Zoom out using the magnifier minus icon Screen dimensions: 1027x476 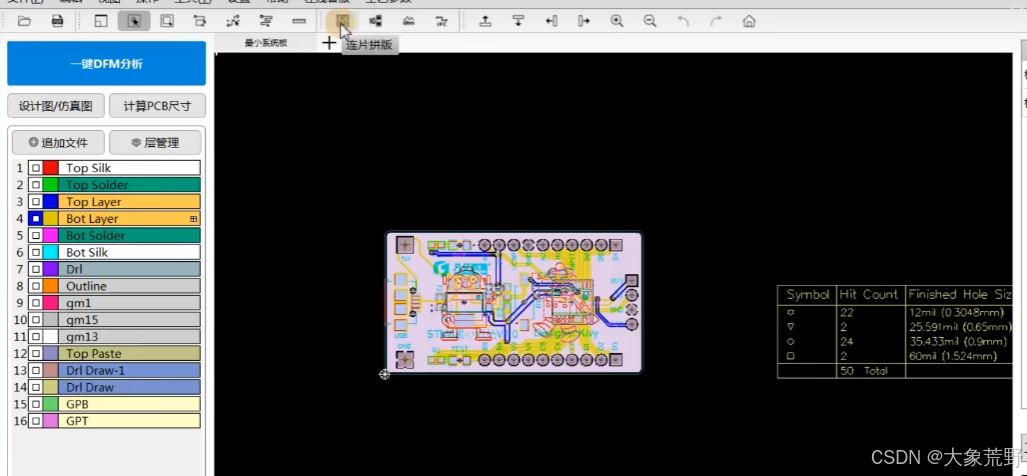[x=650, y=21]
